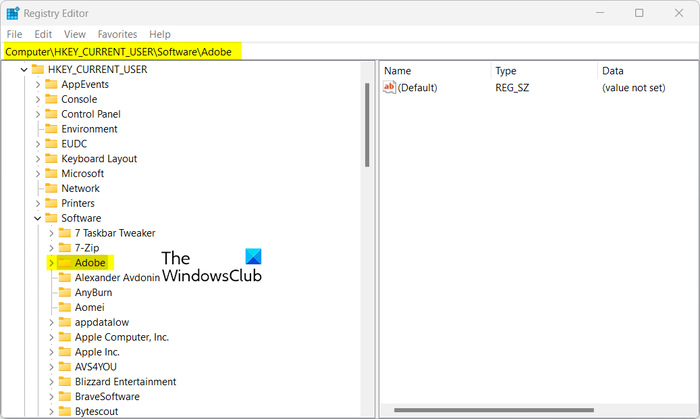Click the (value not set) data cell
Screen dimensions: 700x419
click(633, 88)
